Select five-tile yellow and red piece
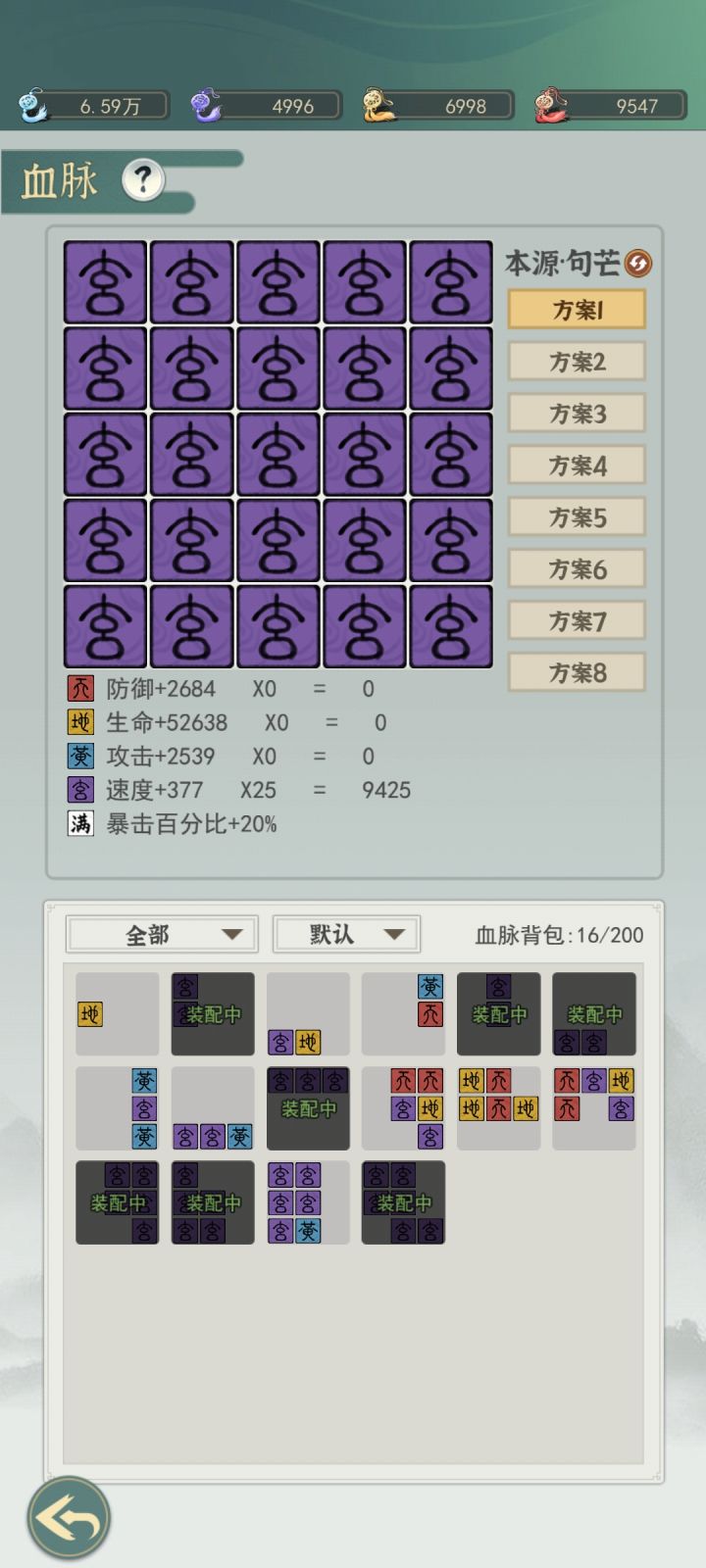The height and width of the screenshot is (1568, 706). [x=499, y=1108]
